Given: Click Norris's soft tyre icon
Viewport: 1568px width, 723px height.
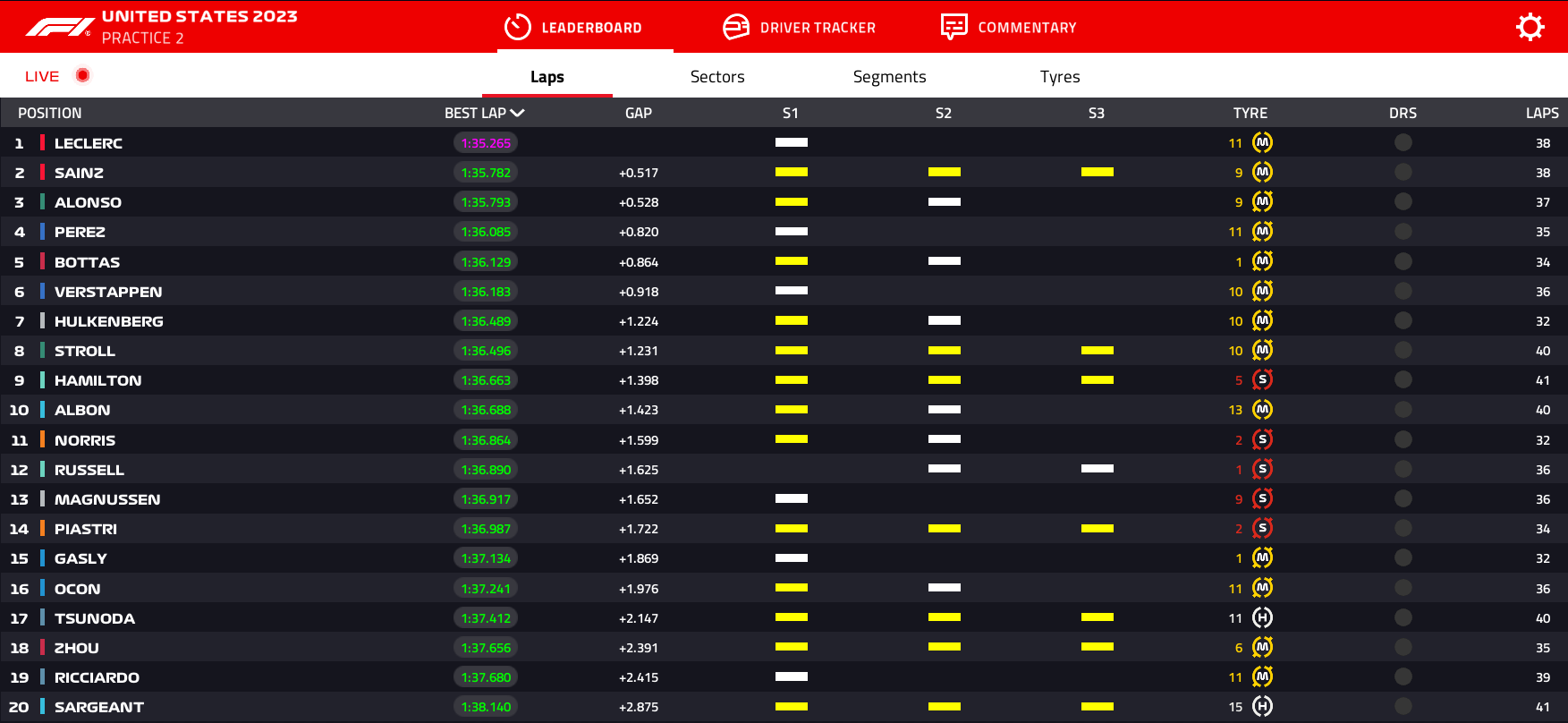Looking at the screenshot, I should coord(1262,439).
